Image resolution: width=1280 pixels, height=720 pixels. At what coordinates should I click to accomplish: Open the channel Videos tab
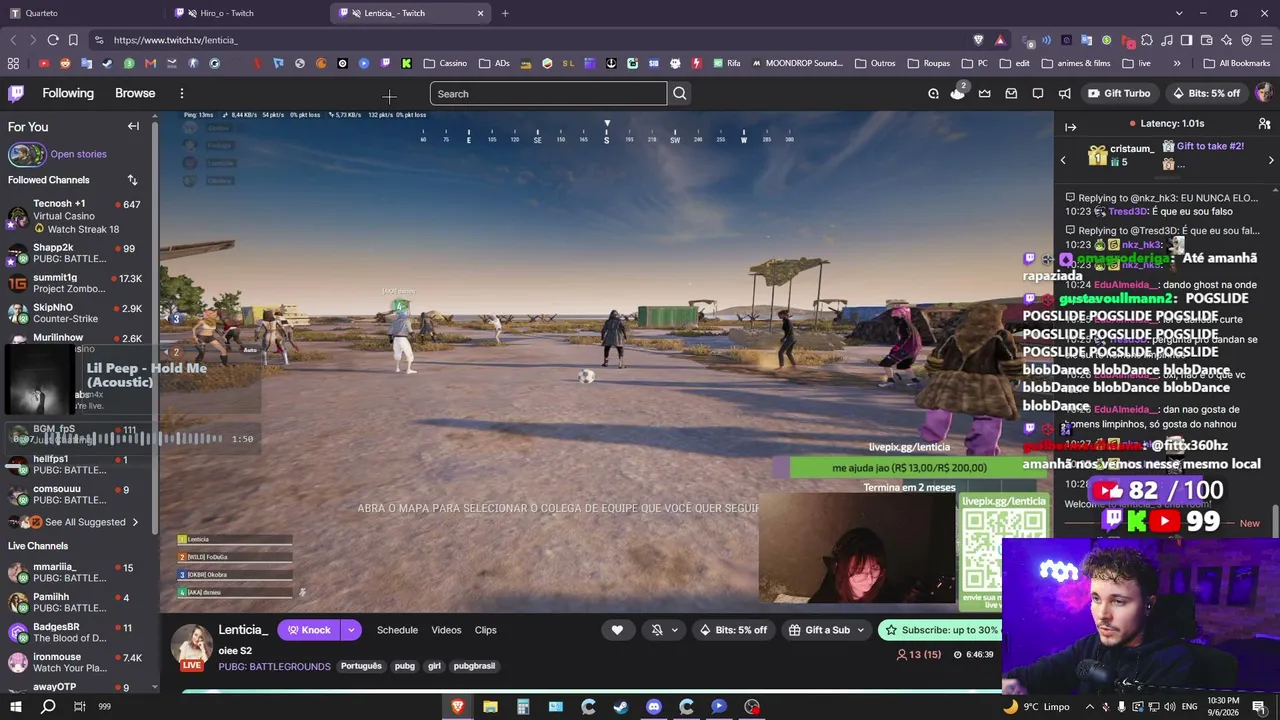click(x=446, y=630)
